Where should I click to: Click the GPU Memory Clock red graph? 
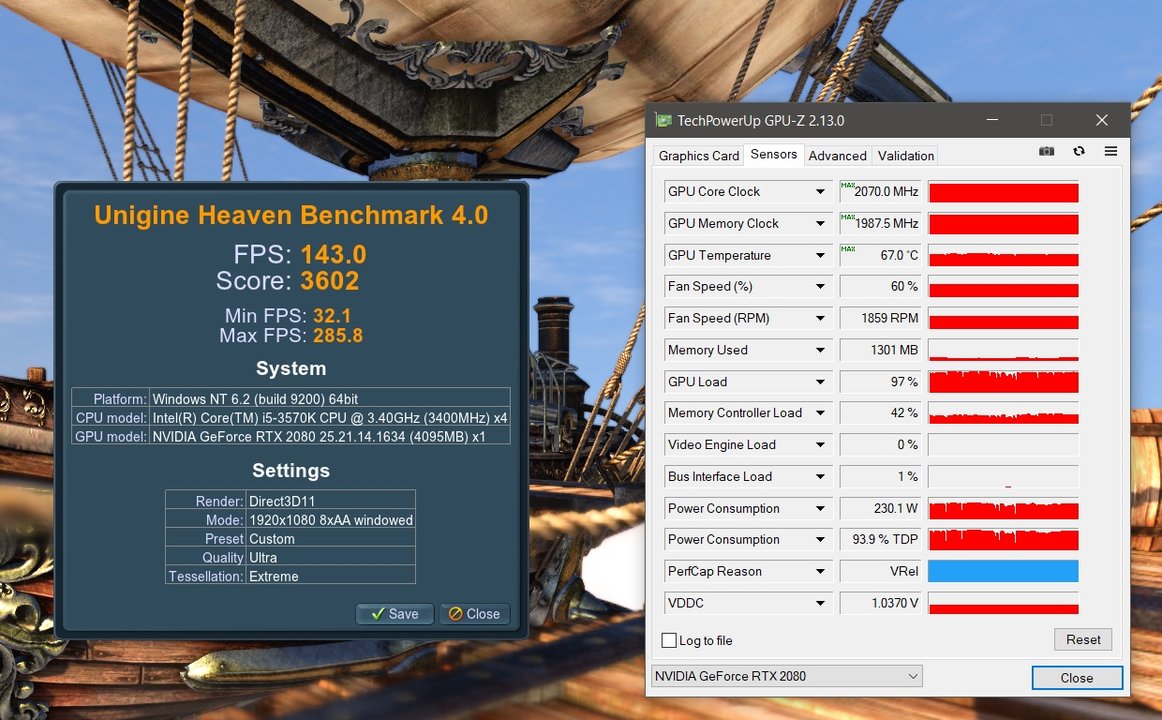click(x=1003, y=224)
